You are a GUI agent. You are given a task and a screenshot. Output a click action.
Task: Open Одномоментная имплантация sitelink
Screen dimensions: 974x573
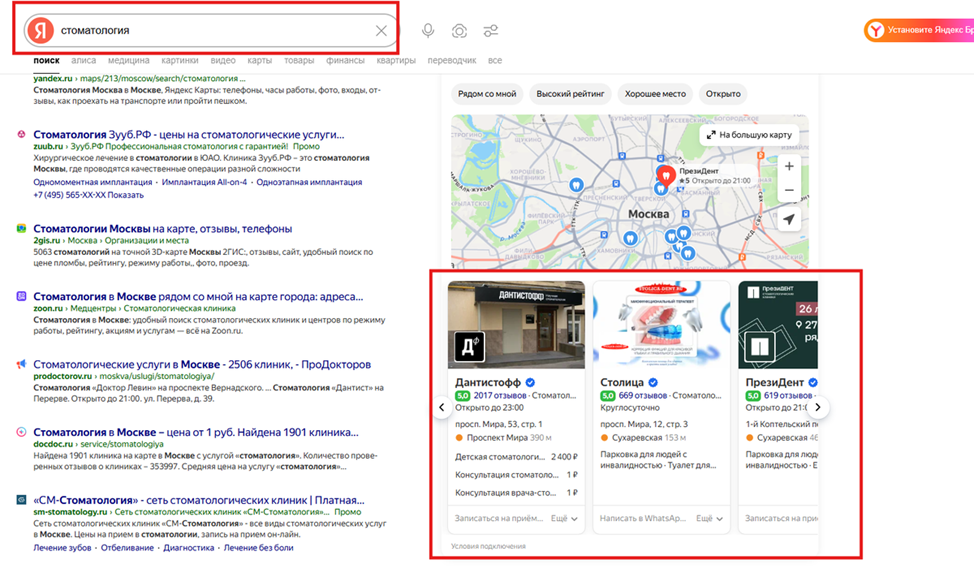[93, 182]
